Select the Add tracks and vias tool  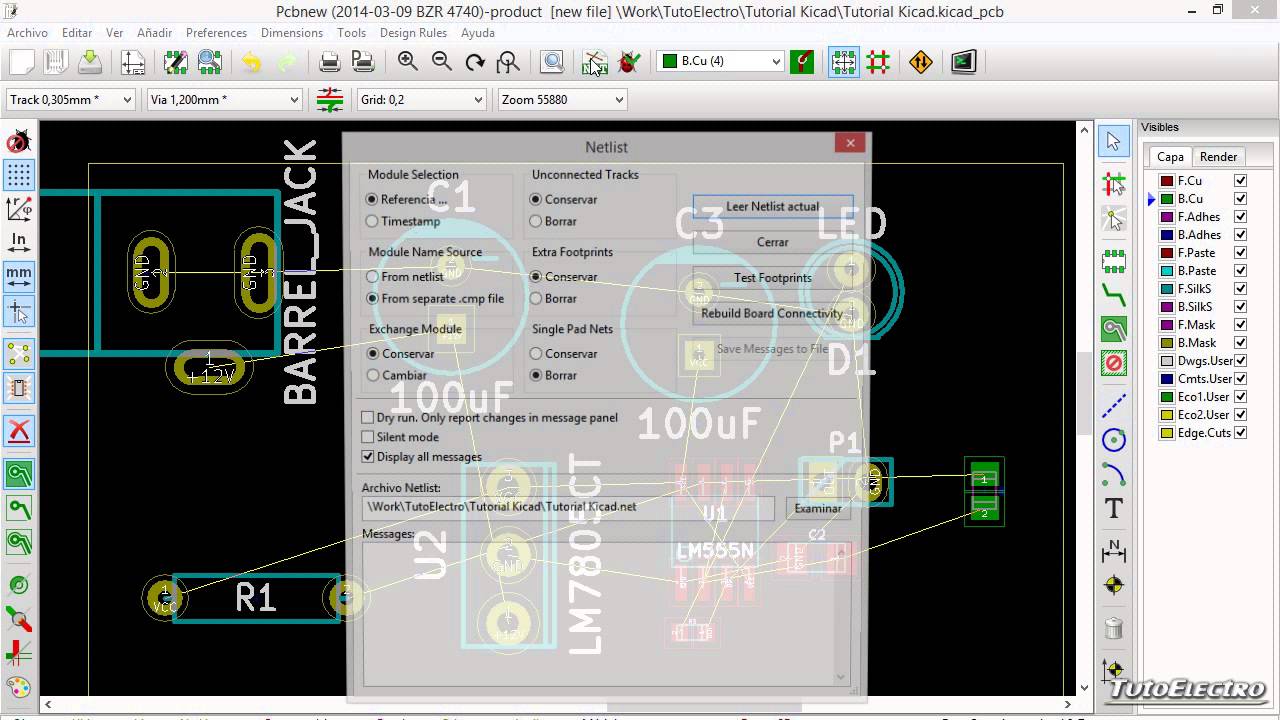coord(1114,296)
